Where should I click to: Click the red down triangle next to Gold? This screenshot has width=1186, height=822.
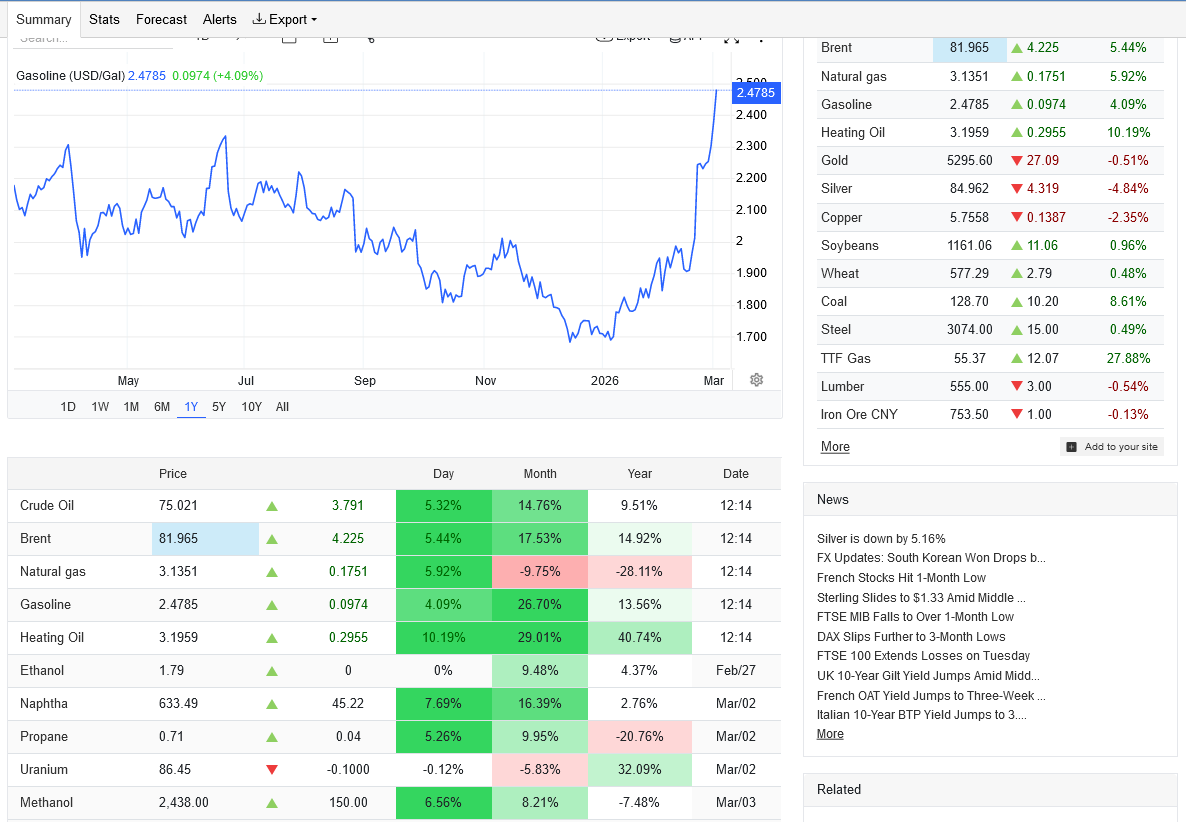point(1017,161)
